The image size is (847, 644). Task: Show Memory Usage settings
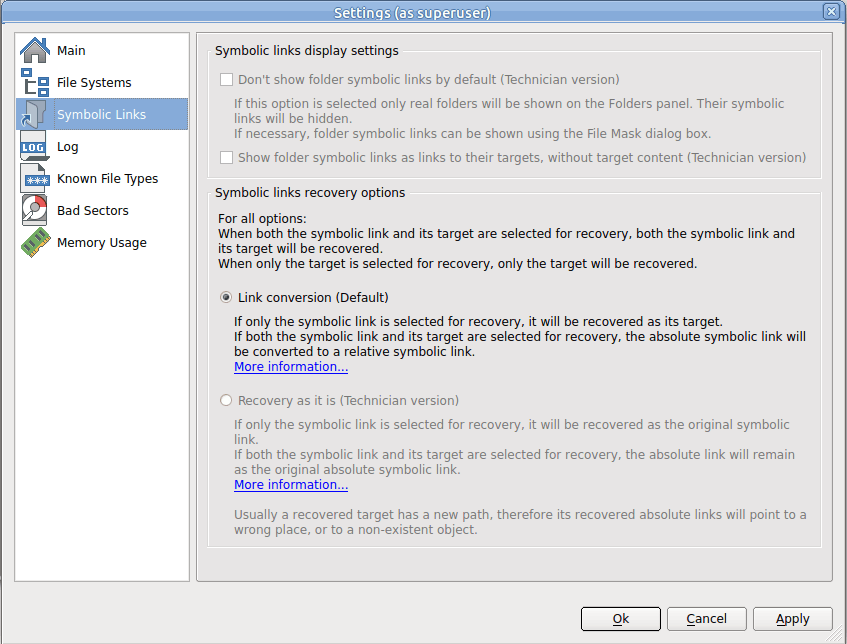tap(102, 243)
